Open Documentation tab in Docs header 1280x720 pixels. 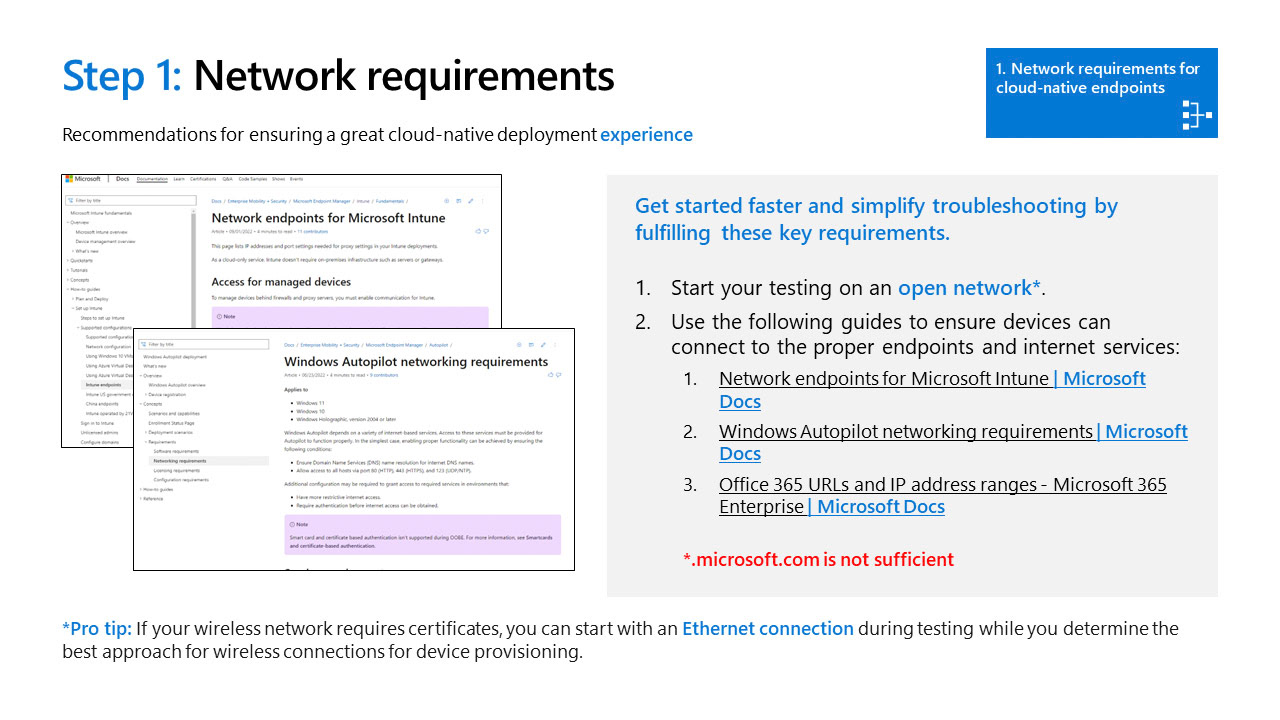pos(152,179)
